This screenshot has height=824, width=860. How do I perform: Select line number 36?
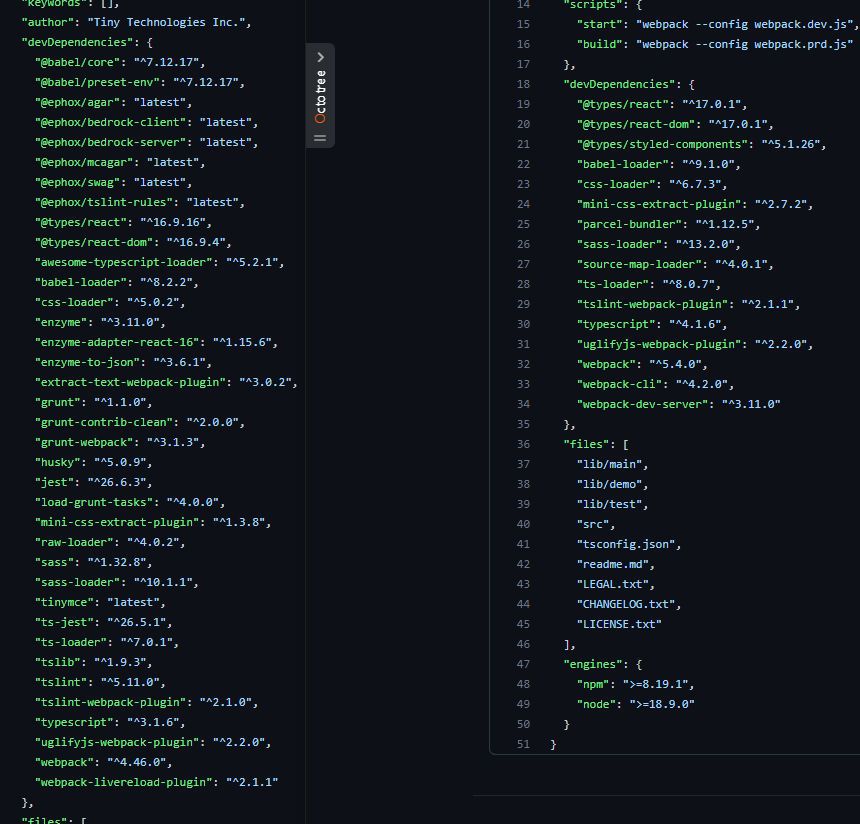pos(523,444)
